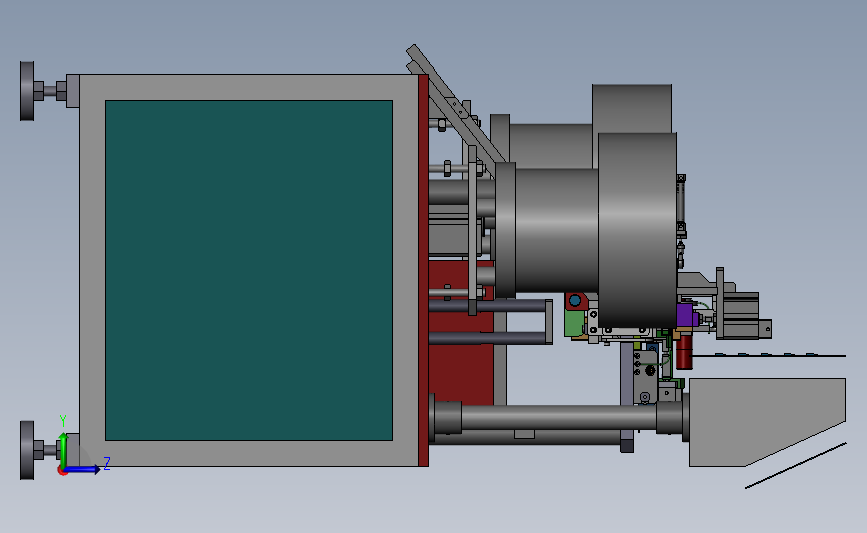Image resolution: width=867 pixels, height=533 pixels.
Task: Click the green Y axis label
Action: [63, 421]
